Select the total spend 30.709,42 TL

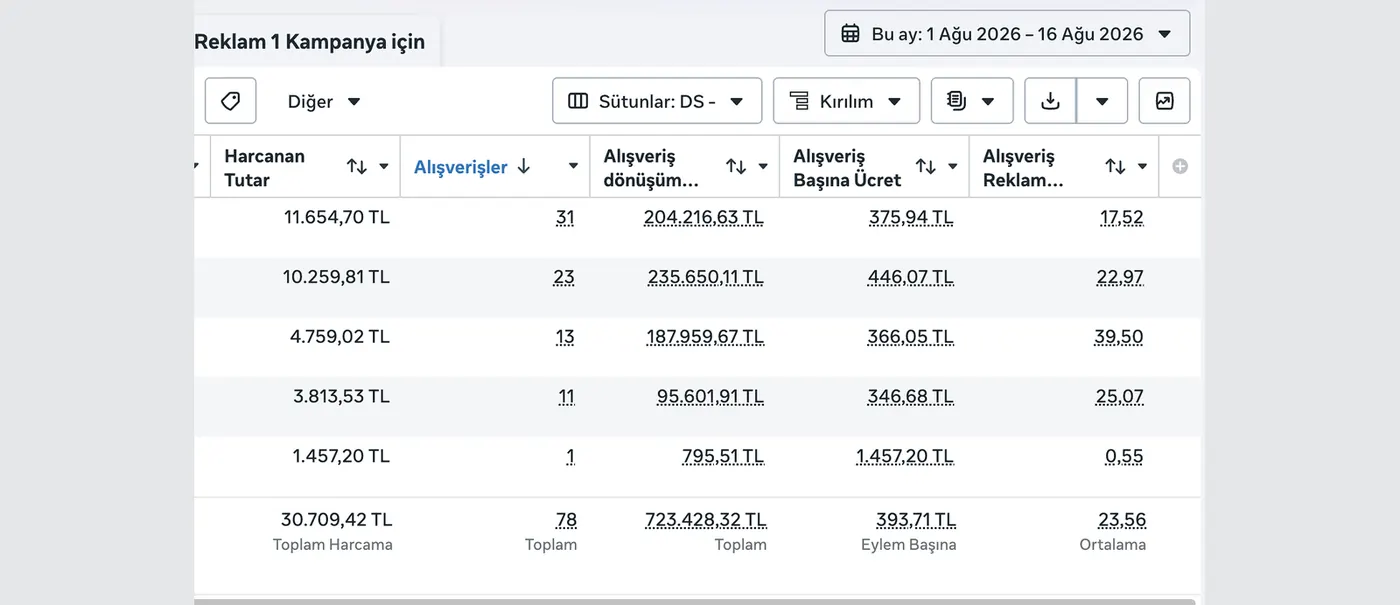(x=337, y=520)
